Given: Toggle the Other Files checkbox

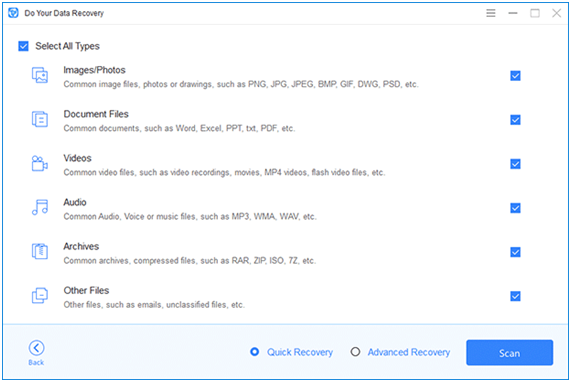Looking at the screenshot, I should pyautogui.click(x=515, y=296).
